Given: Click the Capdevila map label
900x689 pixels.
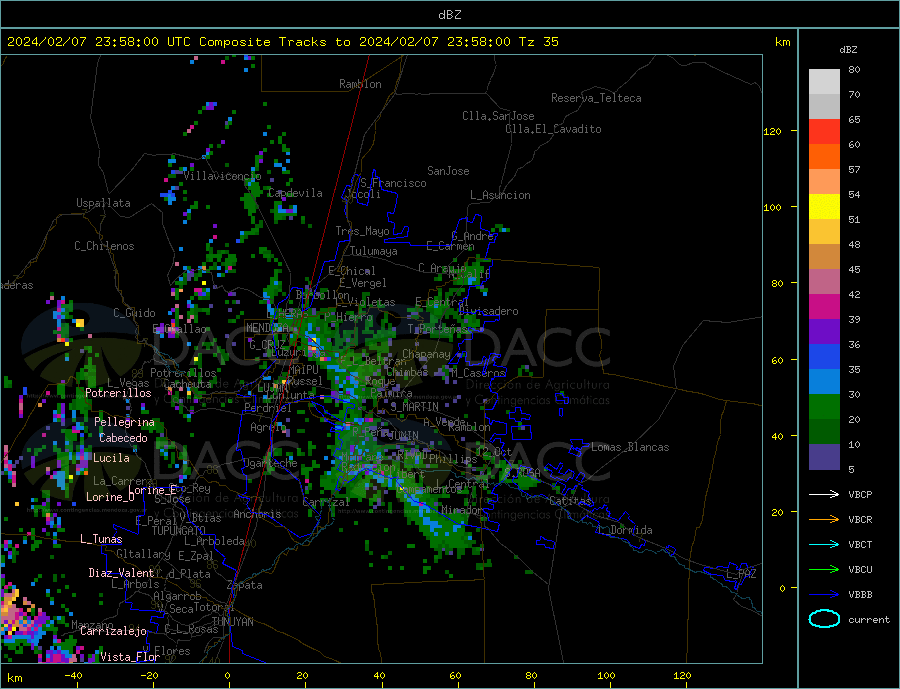Looking at the screenshot, I should click(294, 193).
